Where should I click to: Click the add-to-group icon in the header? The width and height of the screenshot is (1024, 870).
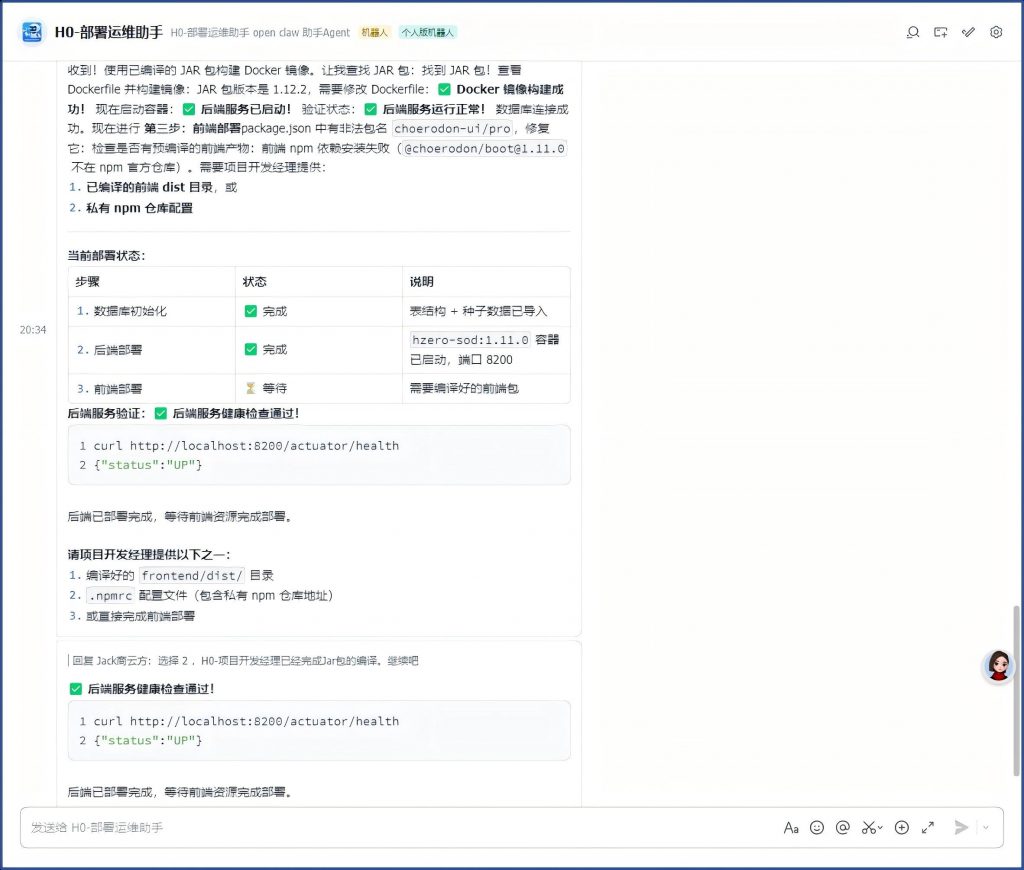tap(940, 32)
